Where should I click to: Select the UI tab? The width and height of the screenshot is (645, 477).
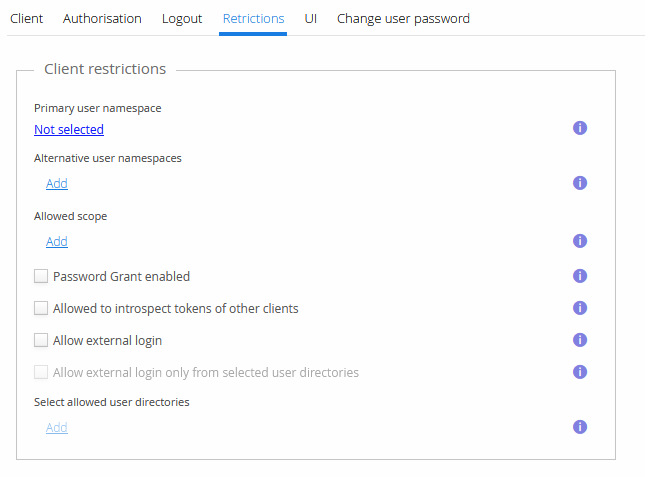click(311, 18)
